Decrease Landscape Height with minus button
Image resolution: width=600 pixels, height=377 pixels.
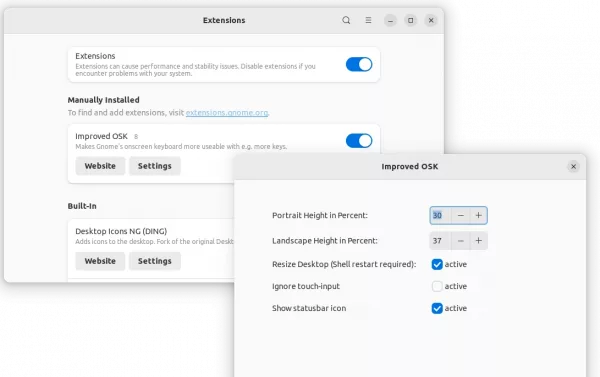point(461,241)
